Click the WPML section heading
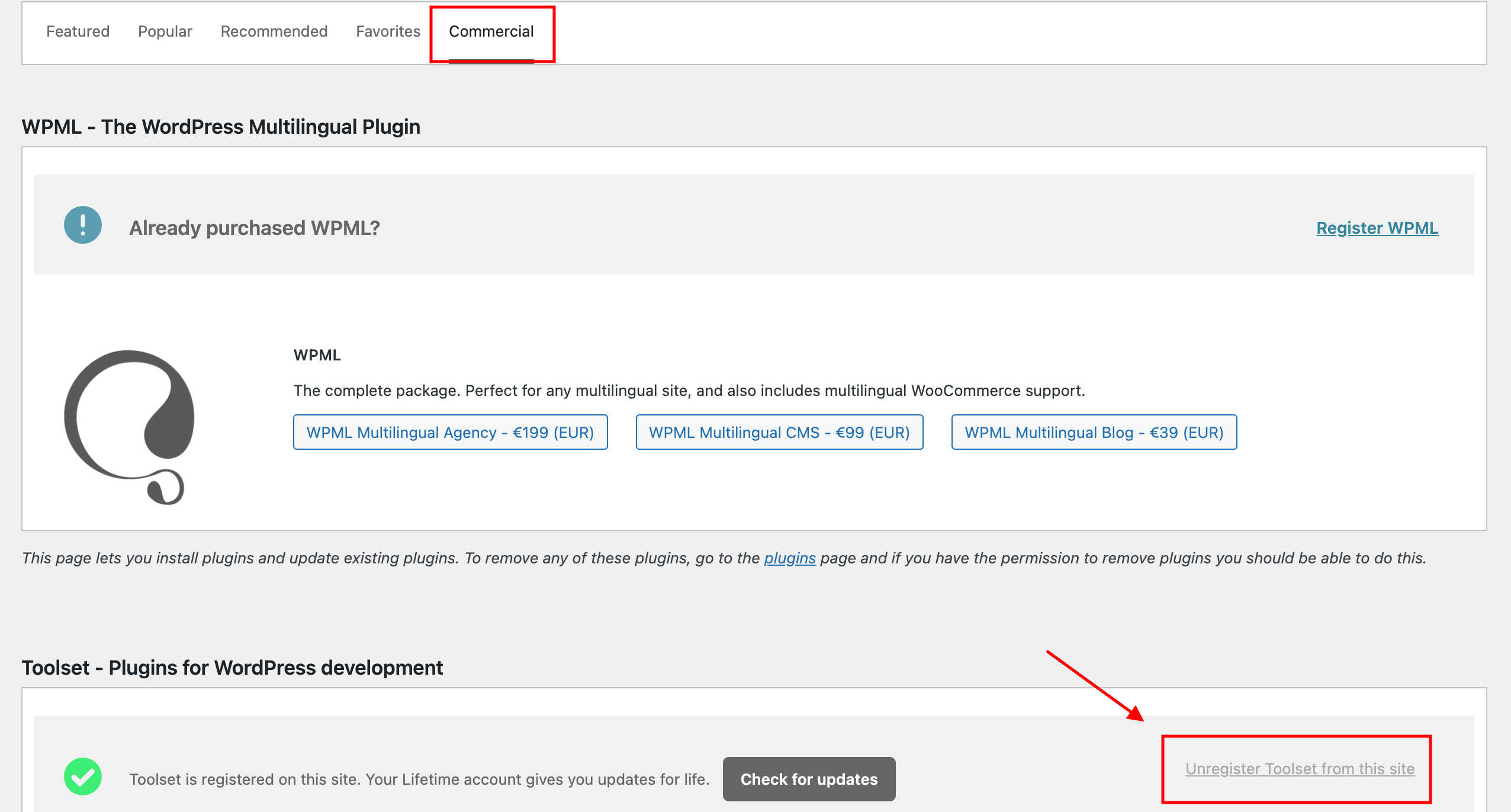The image size is (1511, 812). [x=221, y=127]
